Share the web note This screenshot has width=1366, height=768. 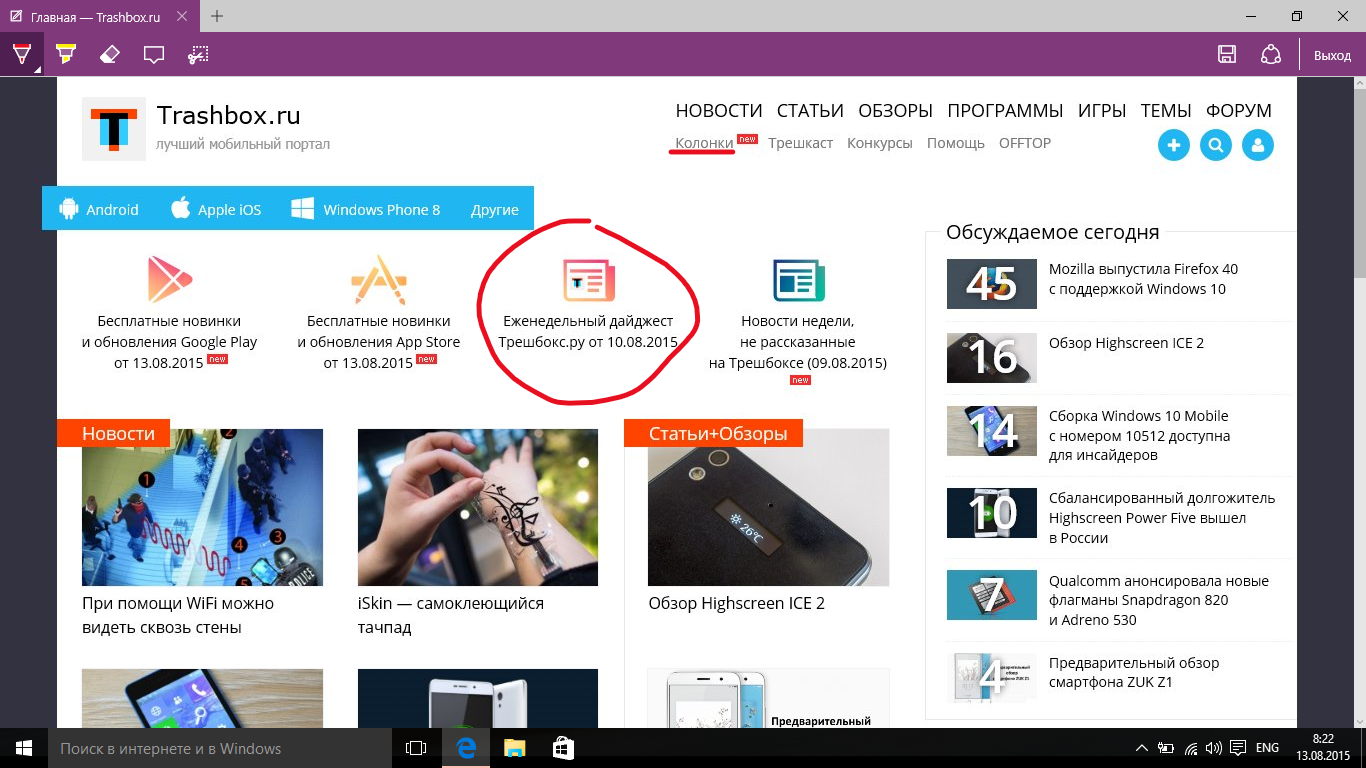click(1270, 55)
